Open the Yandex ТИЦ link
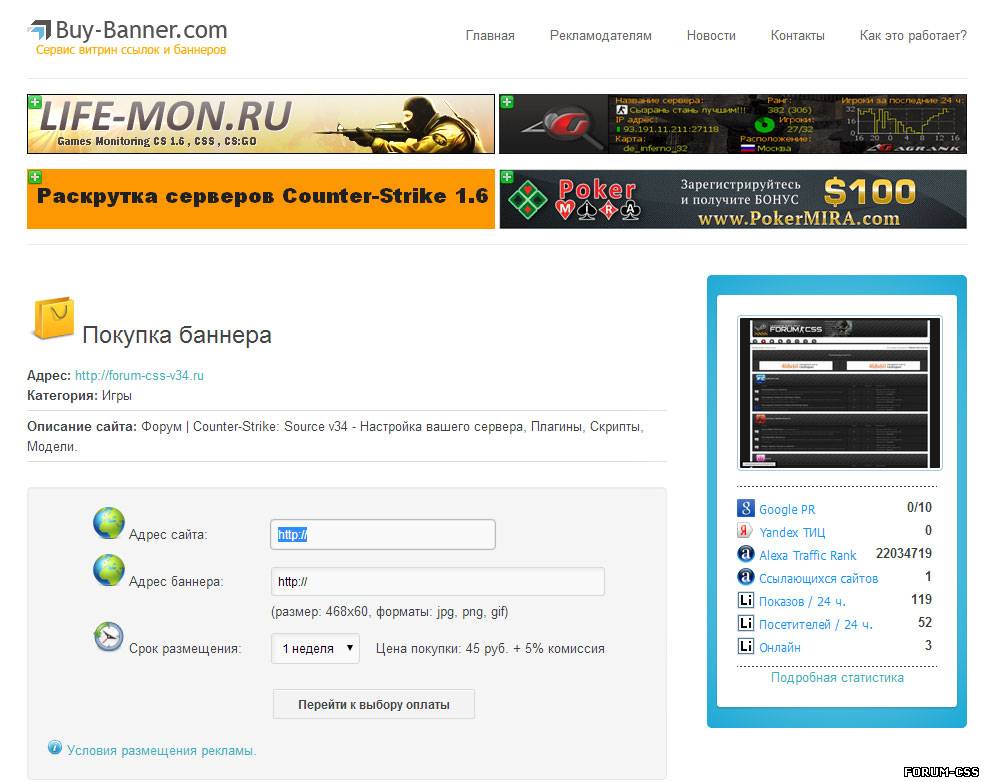This screenshot has width=984, height=782. pos(792,532)
